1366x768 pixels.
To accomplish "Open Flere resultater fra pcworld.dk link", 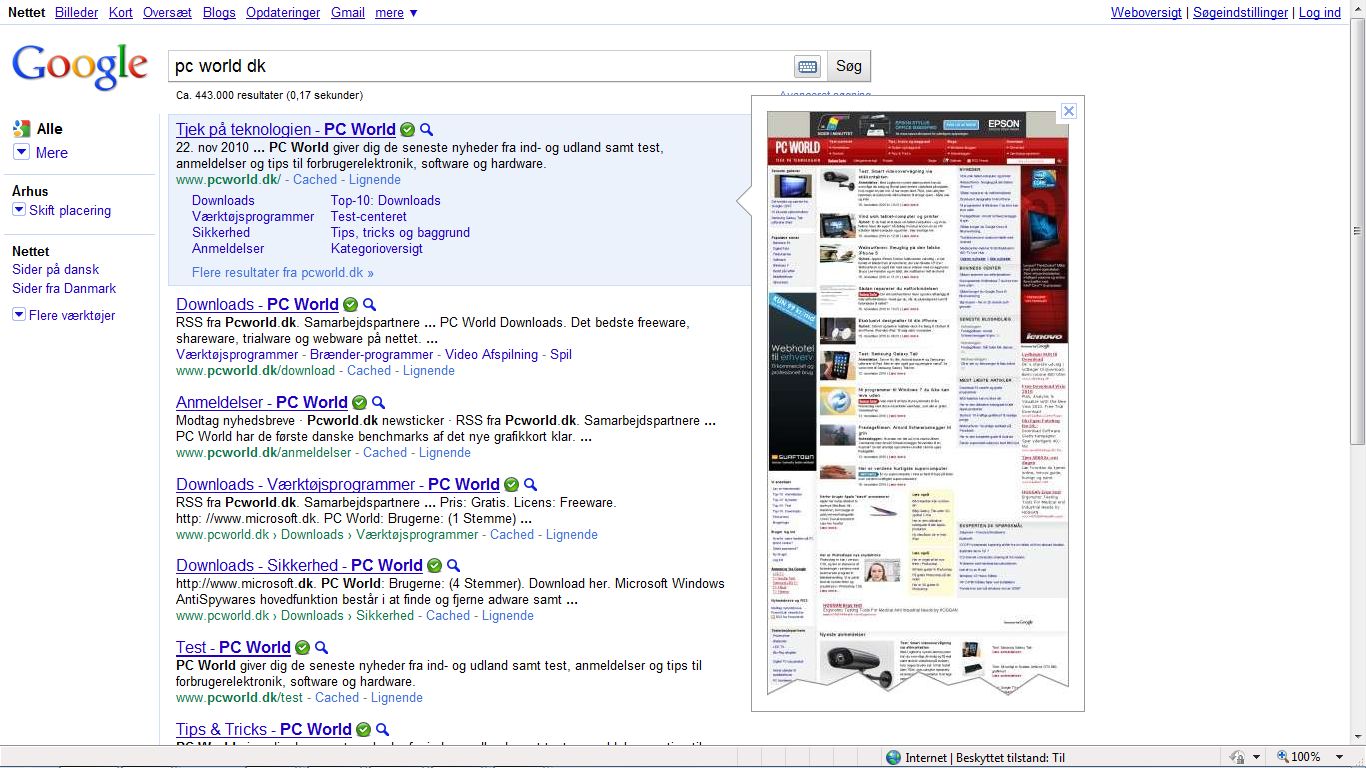I will point(282,273).
